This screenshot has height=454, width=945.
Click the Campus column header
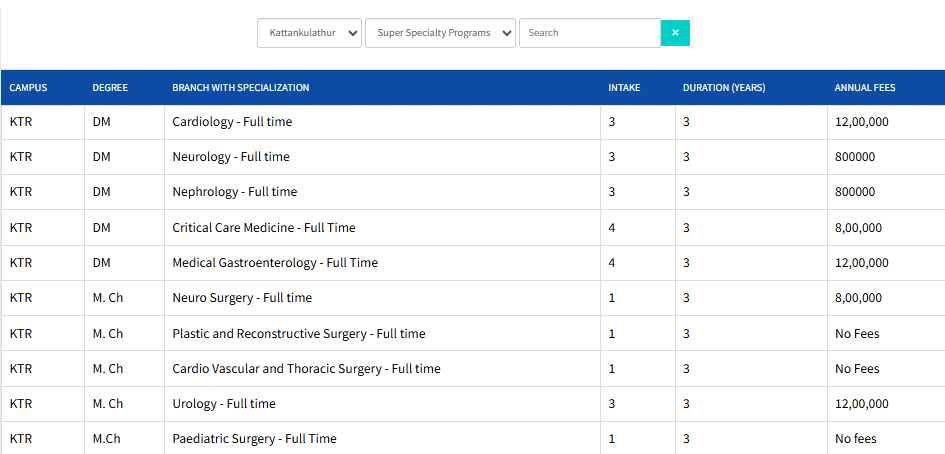(x=28, y=88)
